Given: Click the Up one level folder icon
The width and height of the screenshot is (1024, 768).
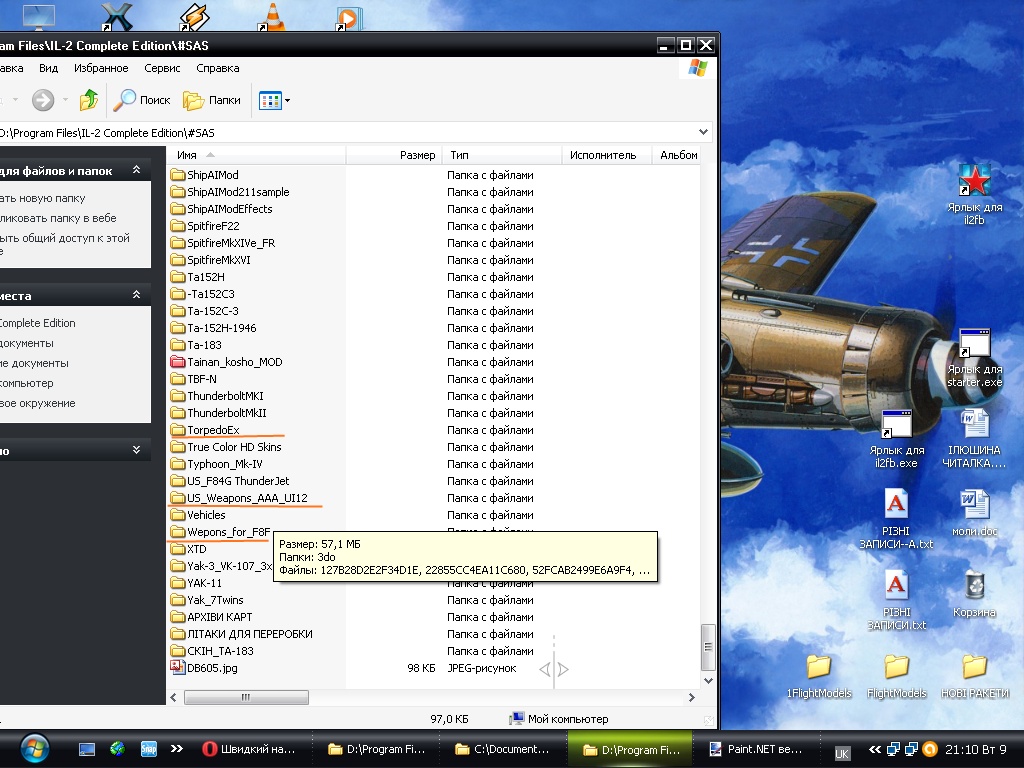Looking at the screenshot, I should (x=89, y=100).
